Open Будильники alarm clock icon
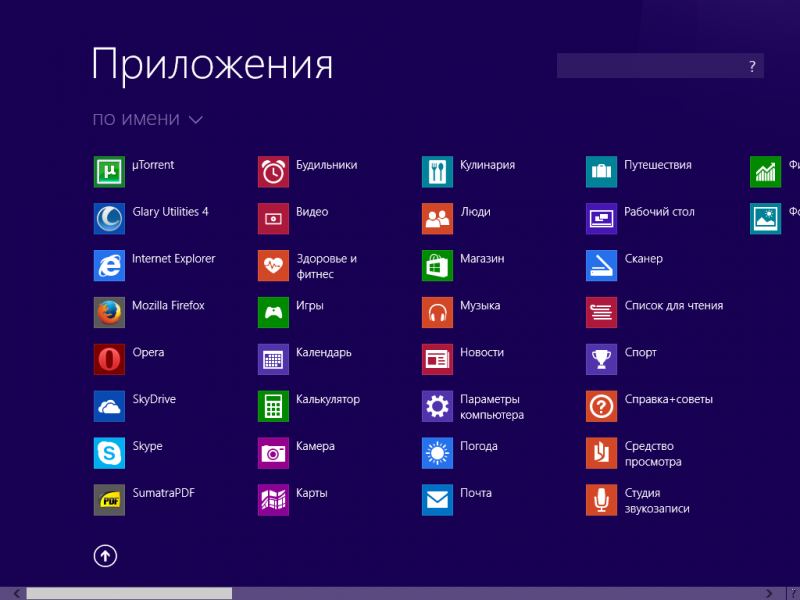 (273, 172)
